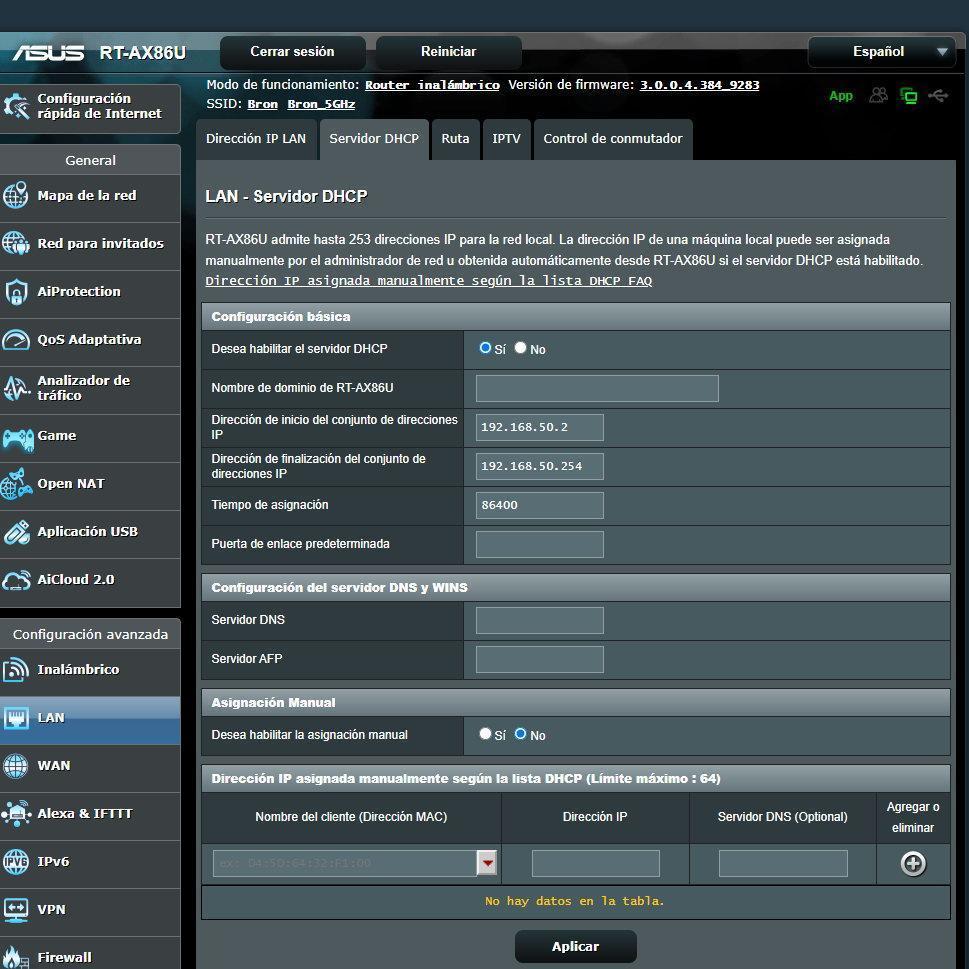Click the MAC address client name field
This screenshot has height=969, width=969.
(345, 863)
